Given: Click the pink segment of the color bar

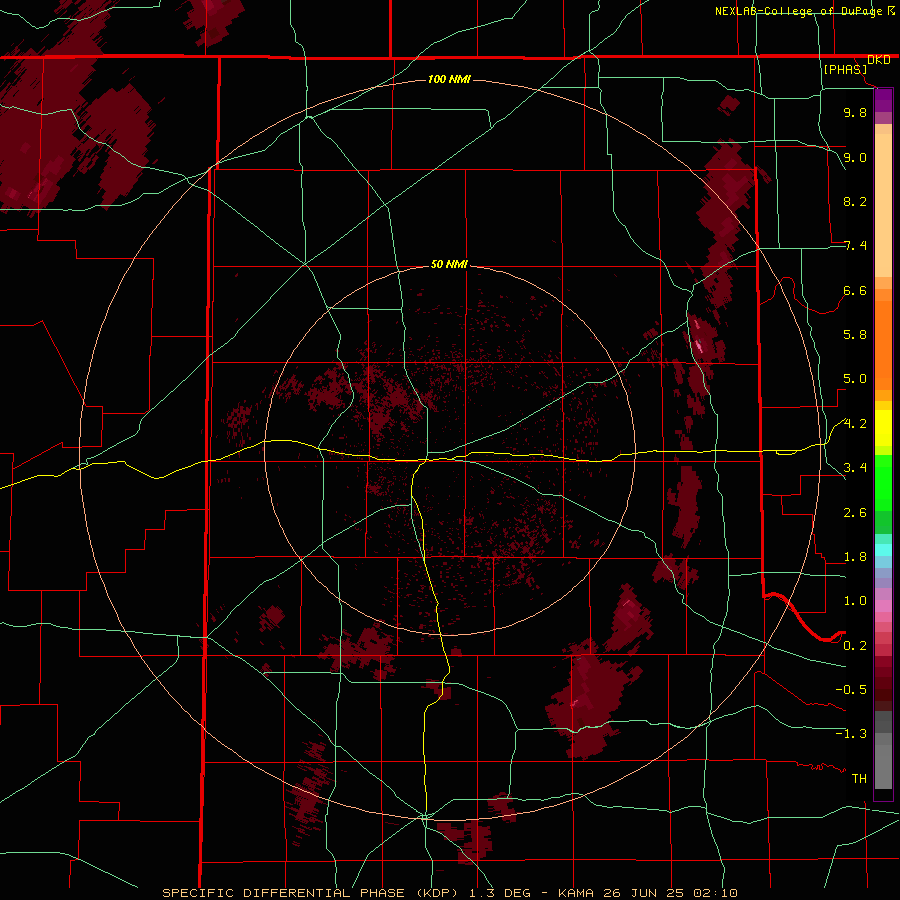Looking at the screenshot, I should 883,606.
